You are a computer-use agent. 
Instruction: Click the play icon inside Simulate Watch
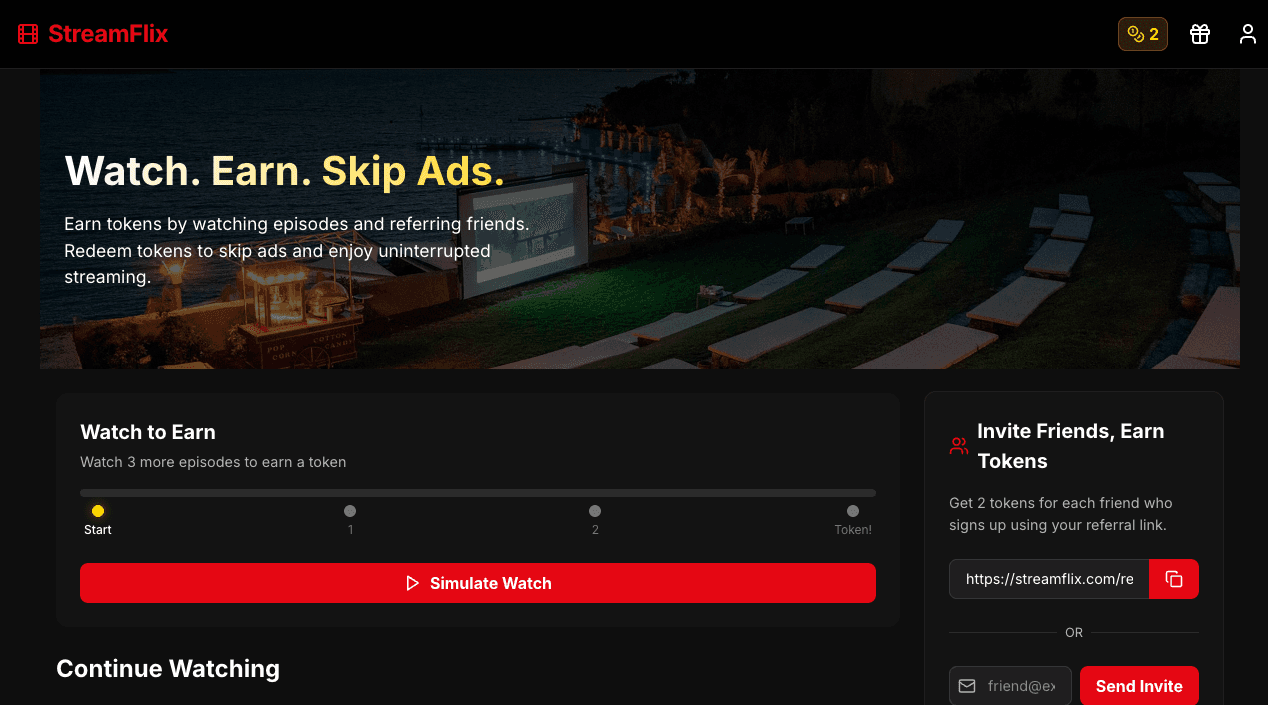pos(413,582)
